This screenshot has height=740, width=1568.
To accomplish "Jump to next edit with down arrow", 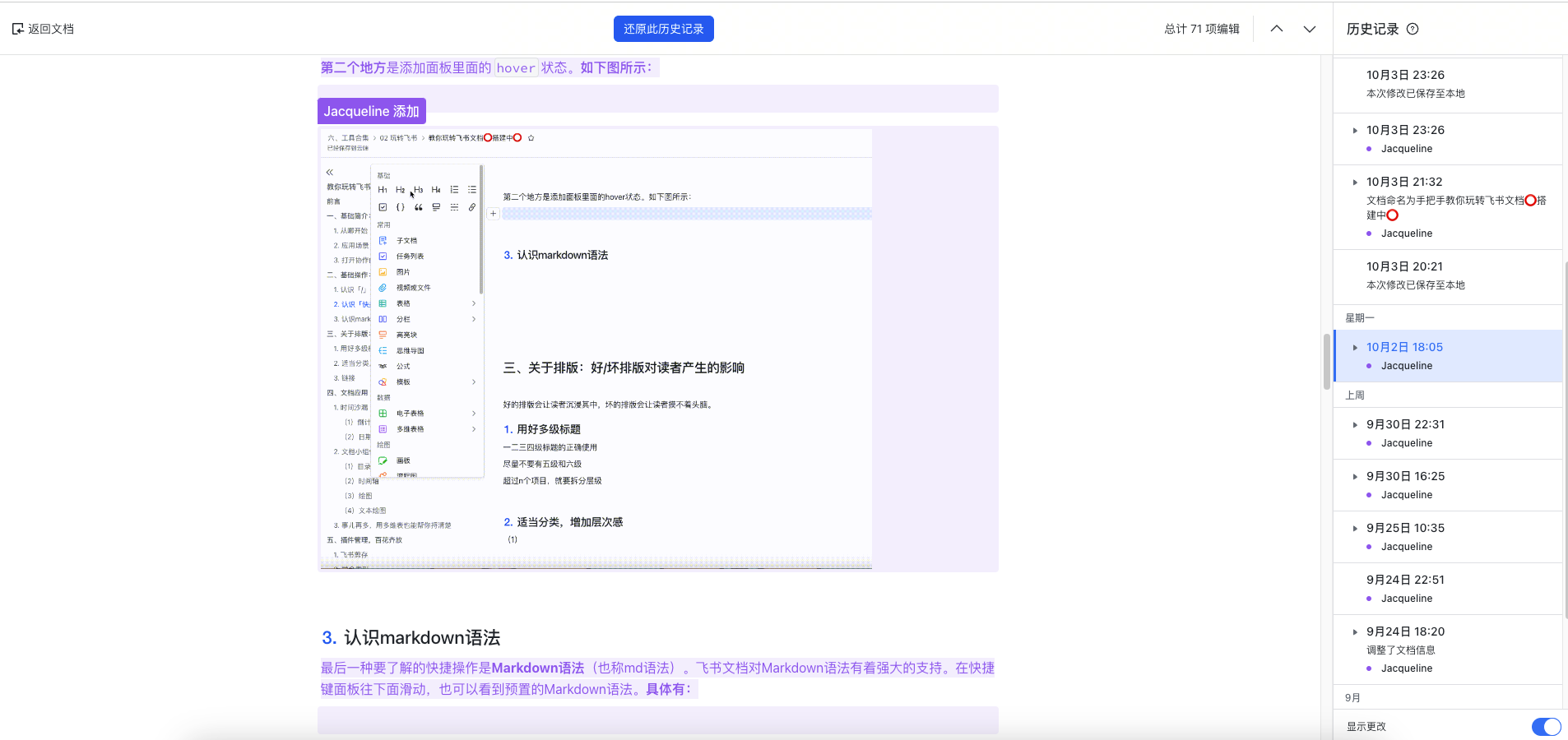I will (x=1309, y=29).
